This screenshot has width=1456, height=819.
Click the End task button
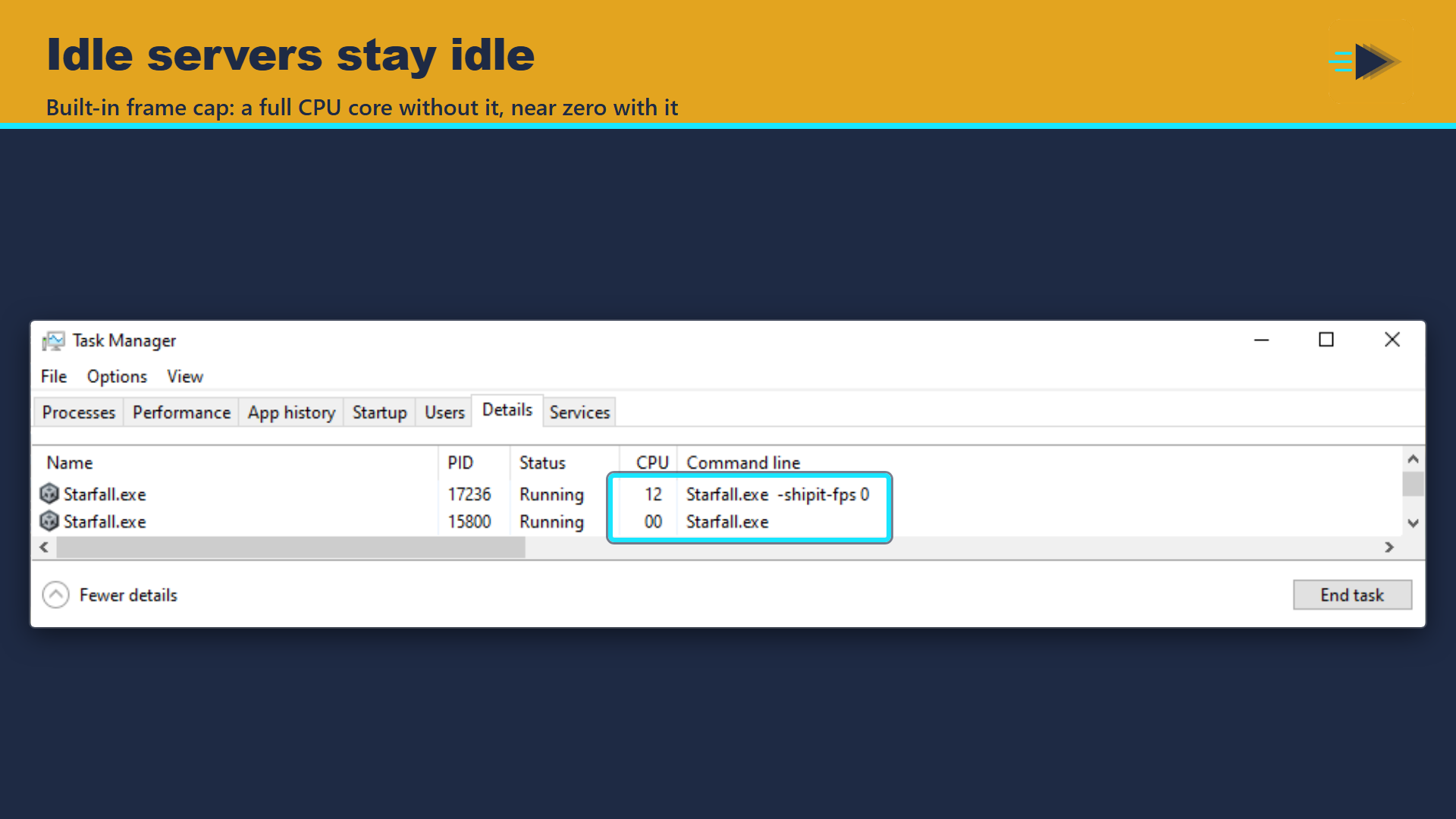click(x=1352, y=595)
